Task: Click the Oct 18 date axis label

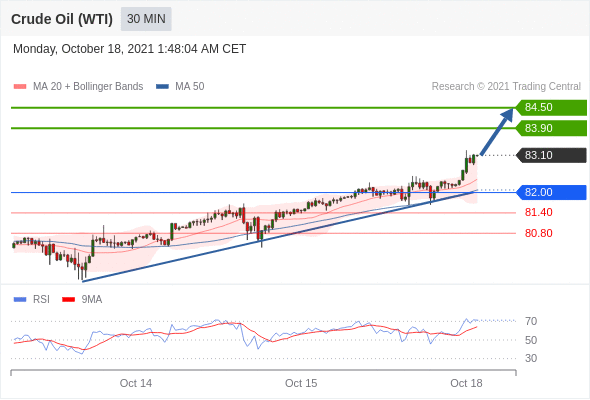Action: click(x=466, y=383)
